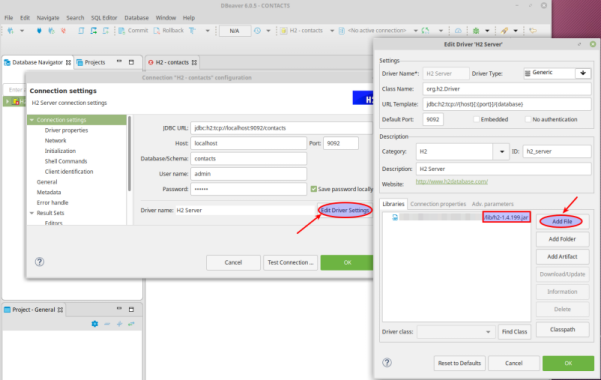The image size is (601, 380).
Task: Click the Add Folder button
Action: tap(562, 239)
